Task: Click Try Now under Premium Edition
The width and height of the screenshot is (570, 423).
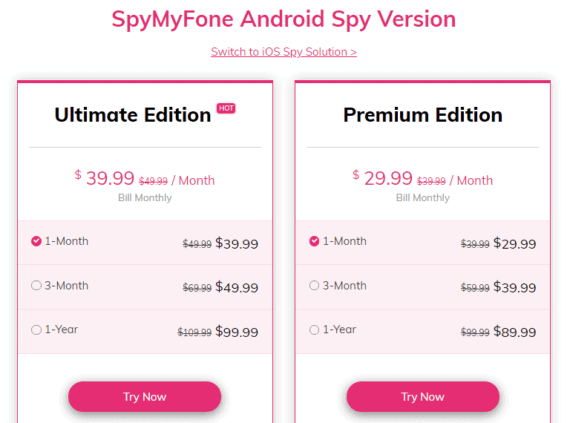Action: coord(423,396)
